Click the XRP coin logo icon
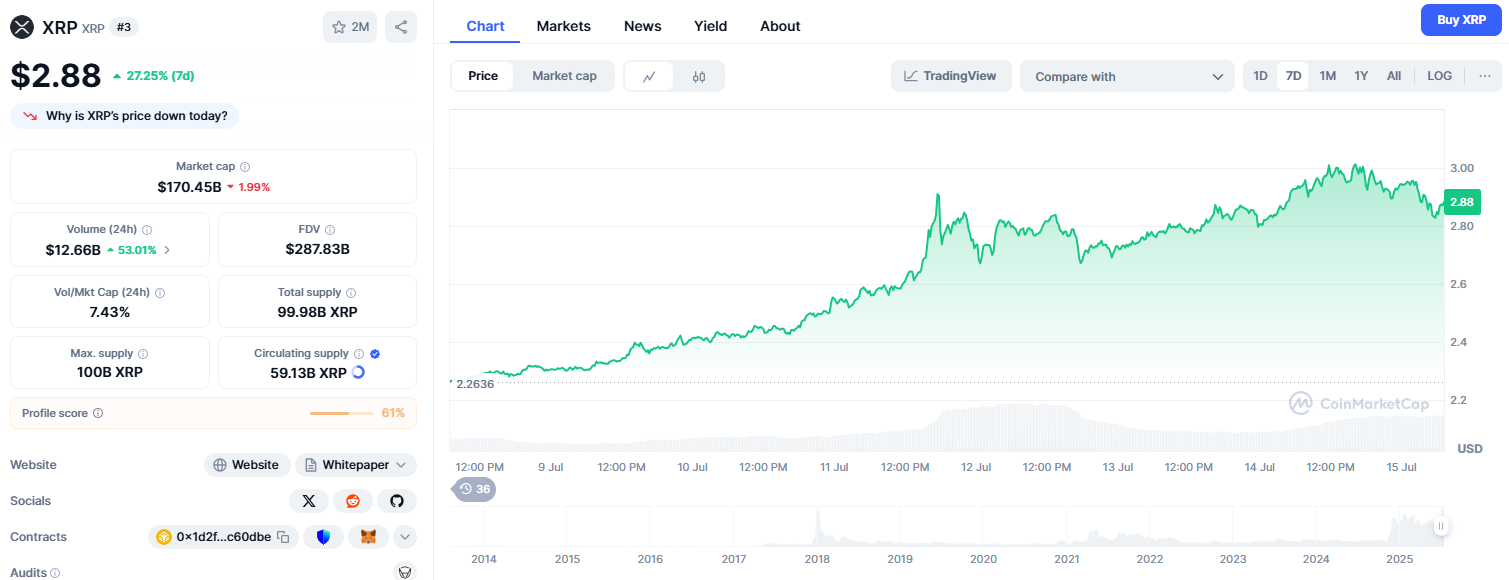Screen dimensions: 1509x580 21,27
